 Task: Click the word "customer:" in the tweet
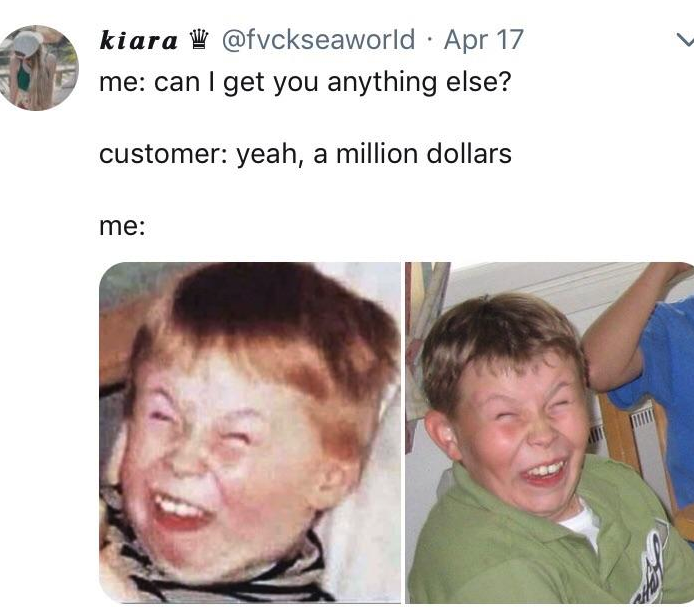tap(163, 154)
